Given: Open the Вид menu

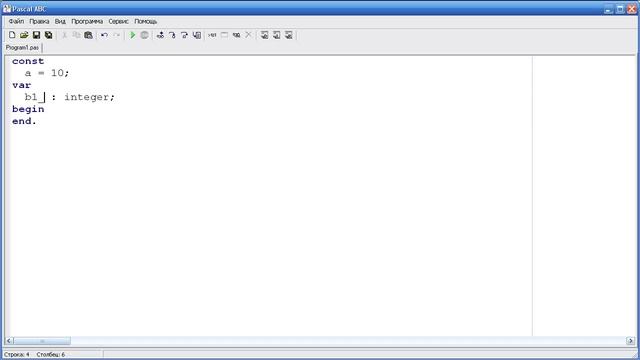Looking at the screenshot, I should click(x=60, y=21).
